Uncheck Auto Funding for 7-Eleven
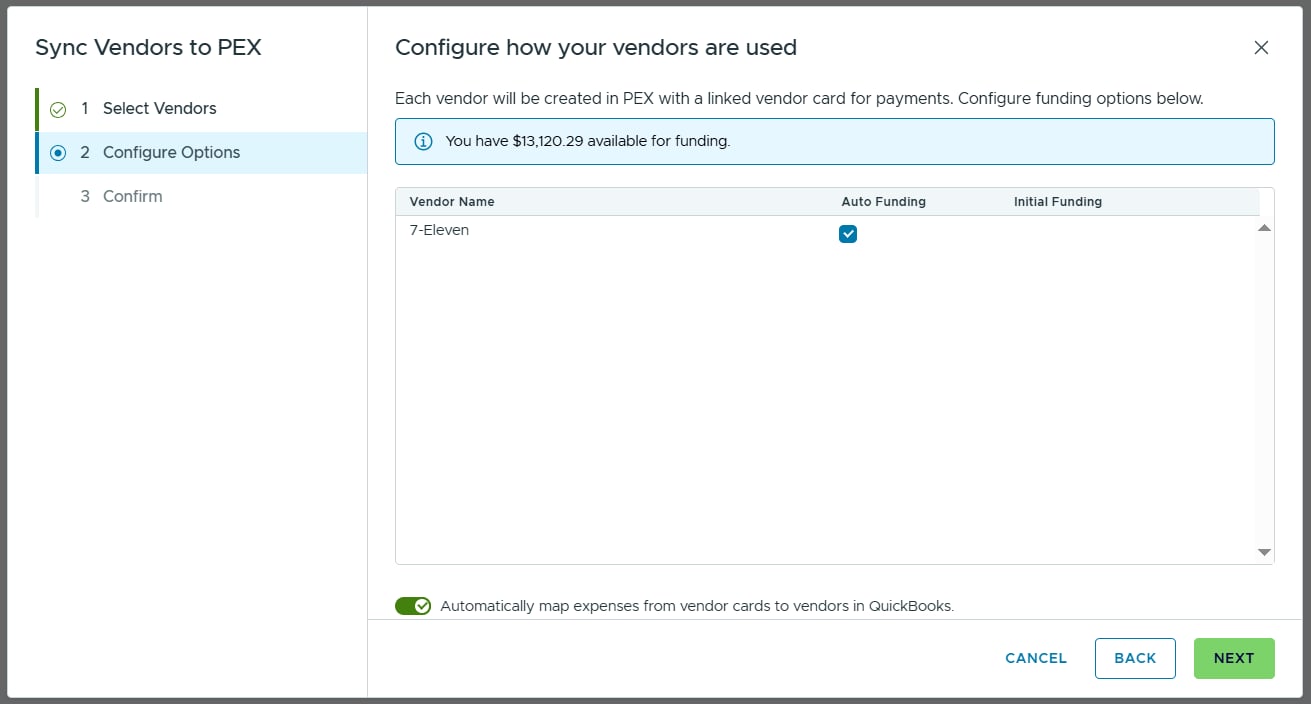The height and width of the screenshot is (704, 1311). [848, 234]
